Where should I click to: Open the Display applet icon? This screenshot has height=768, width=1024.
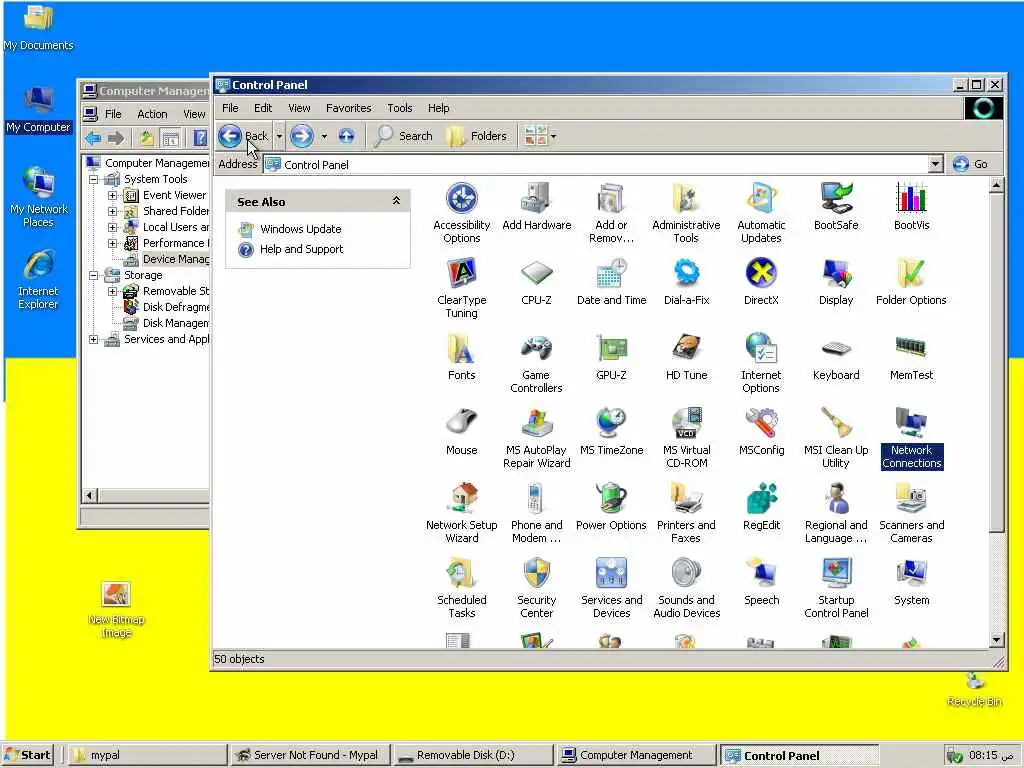tap(836, 281)
